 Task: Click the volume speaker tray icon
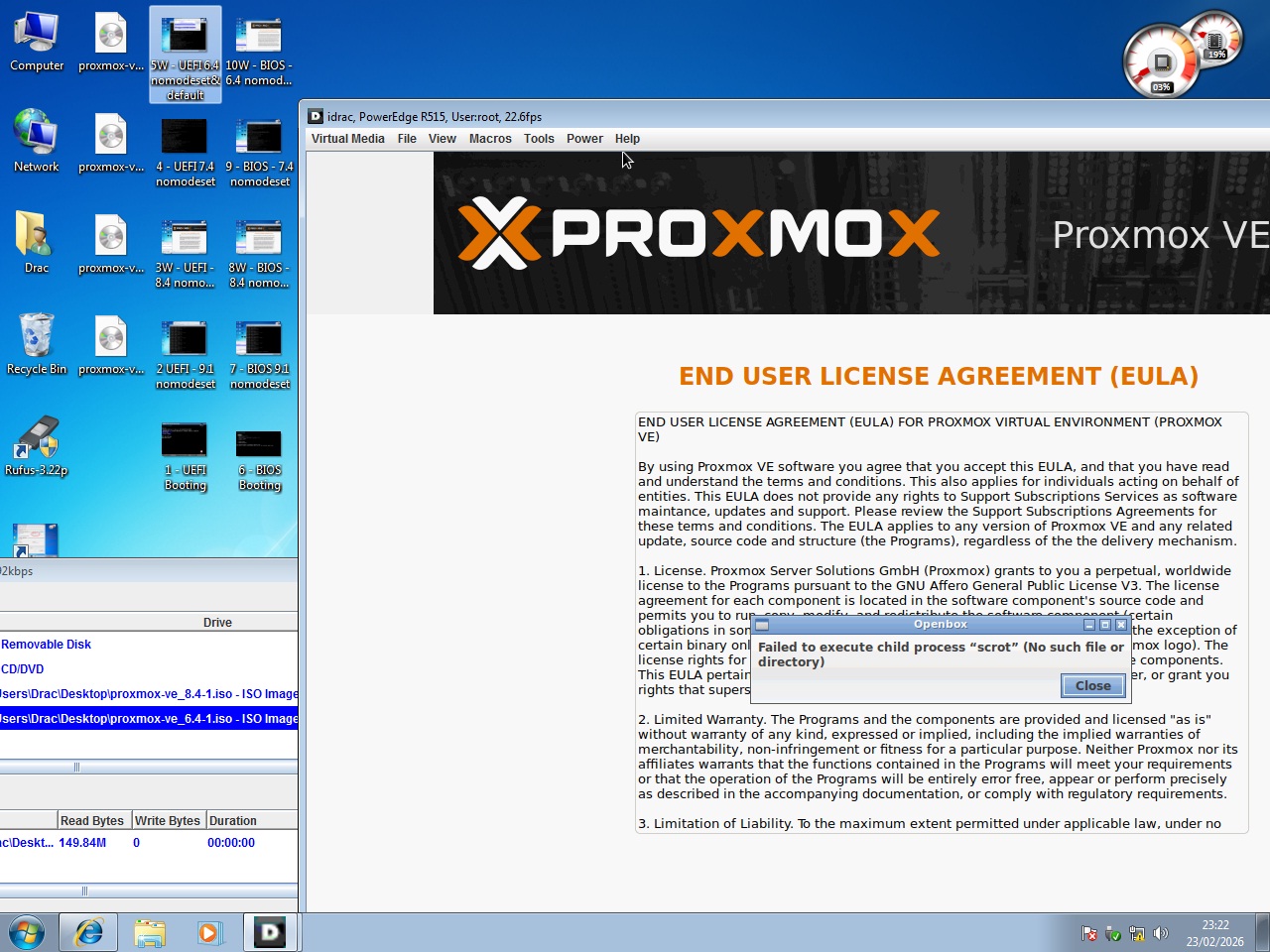(x=1161, y=933)
